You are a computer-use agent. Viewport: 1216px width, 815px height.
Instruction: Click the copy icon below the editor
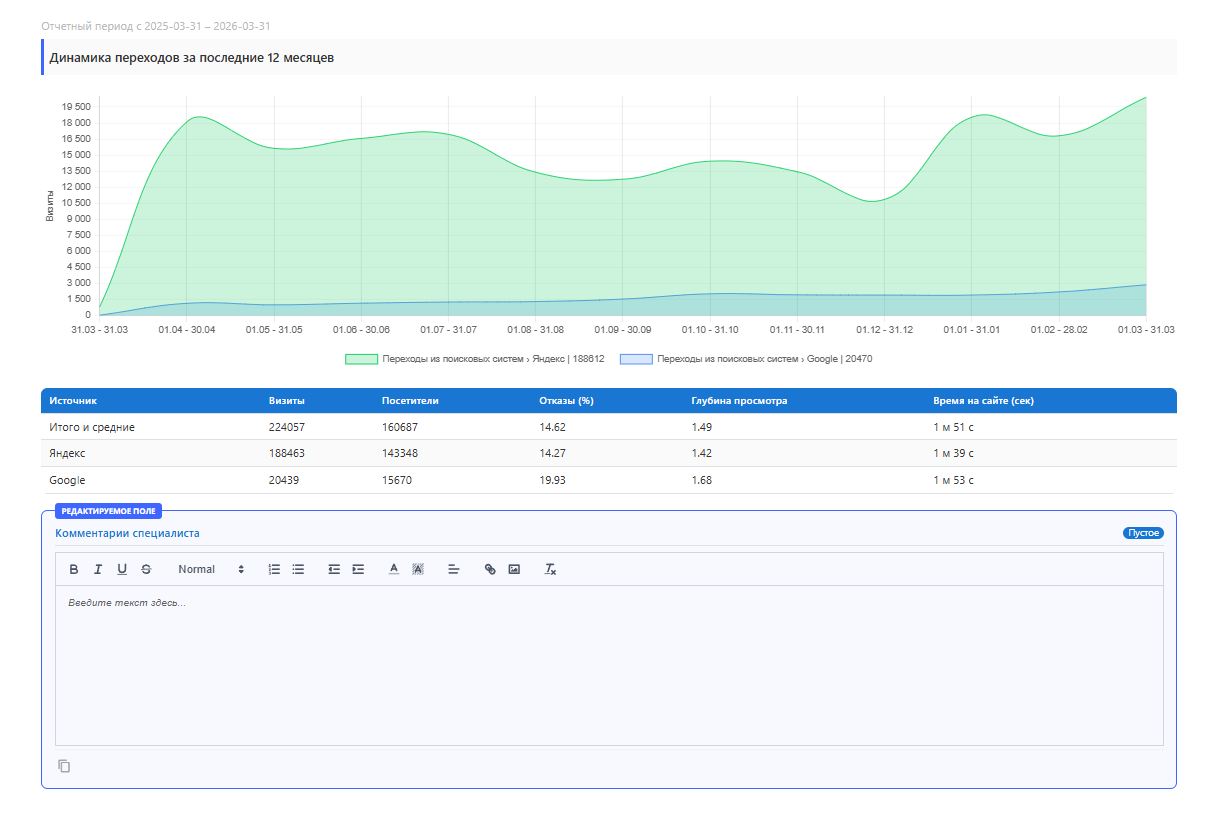tap(64, 766)
